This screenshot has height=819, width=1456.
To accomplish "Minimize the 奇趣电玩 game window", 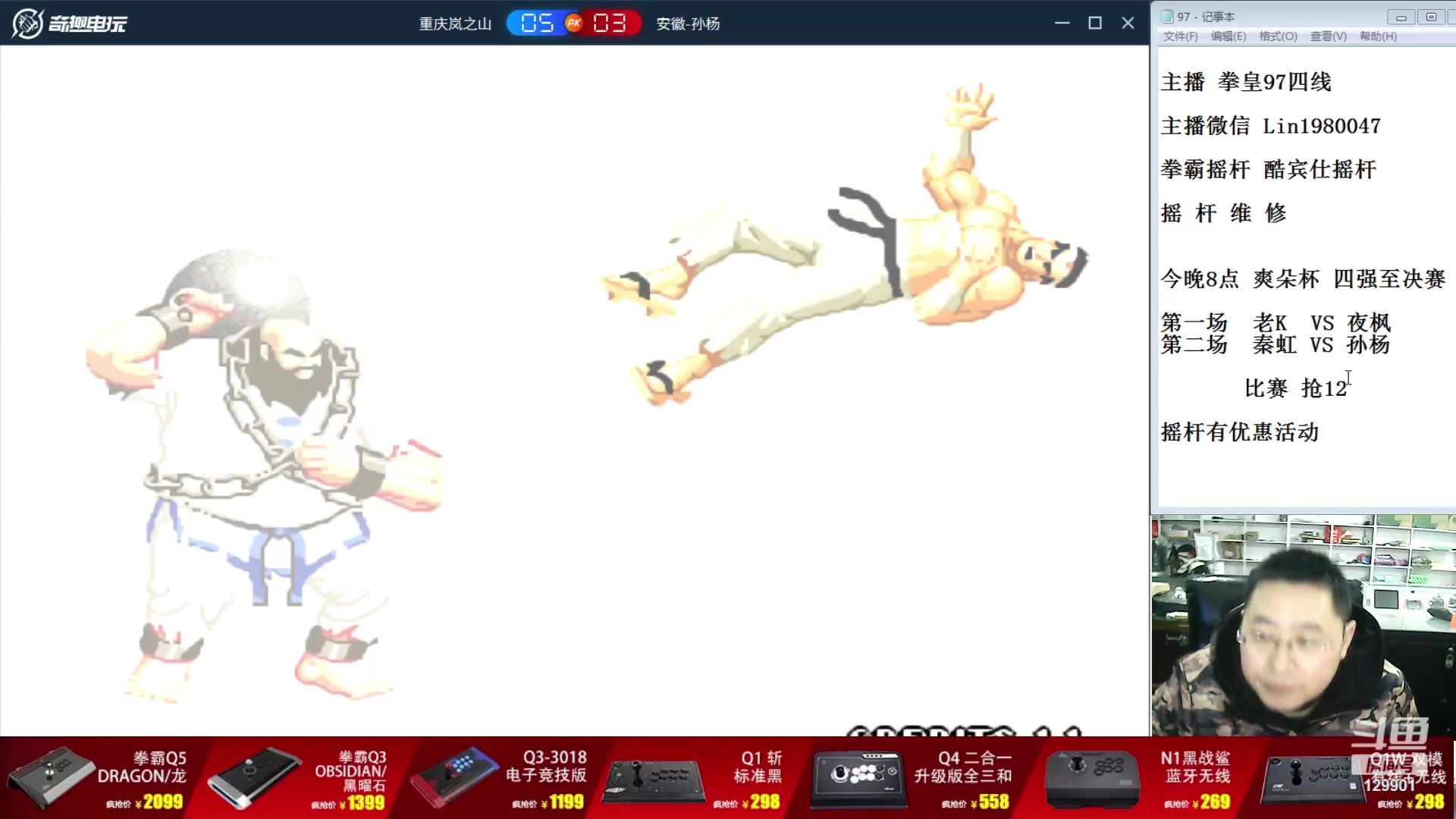I will (x=1062, y=24).
